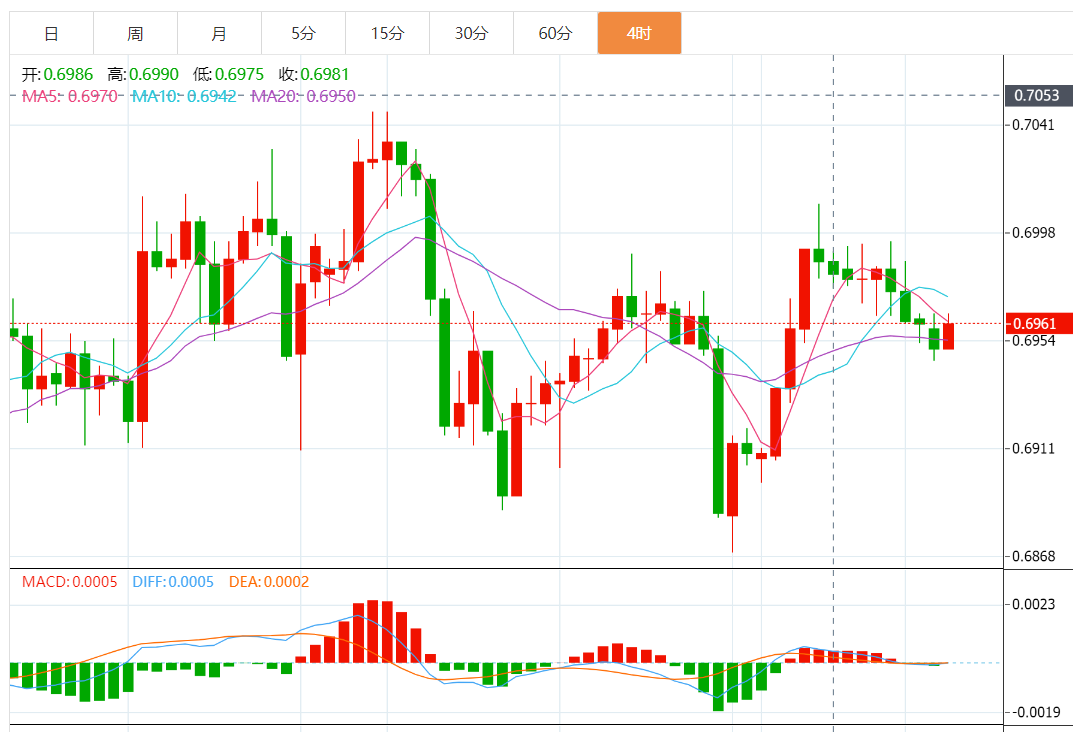This screenshot has height=732, width=1073.
Task: Click the tallest red MACD histogram bar
Action: pos(373,631)
